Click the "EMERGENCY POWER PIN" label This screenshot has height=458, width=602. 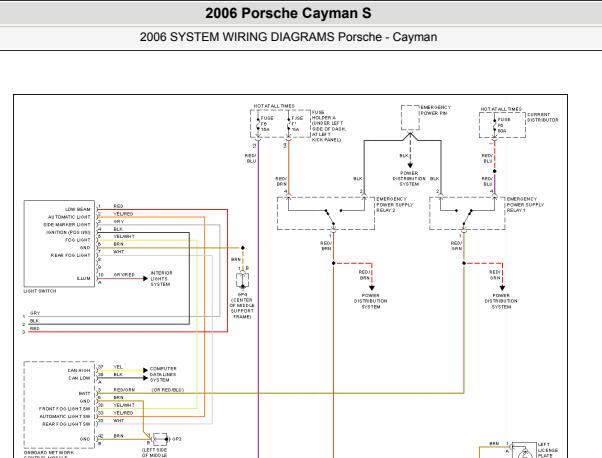point(435,110)
